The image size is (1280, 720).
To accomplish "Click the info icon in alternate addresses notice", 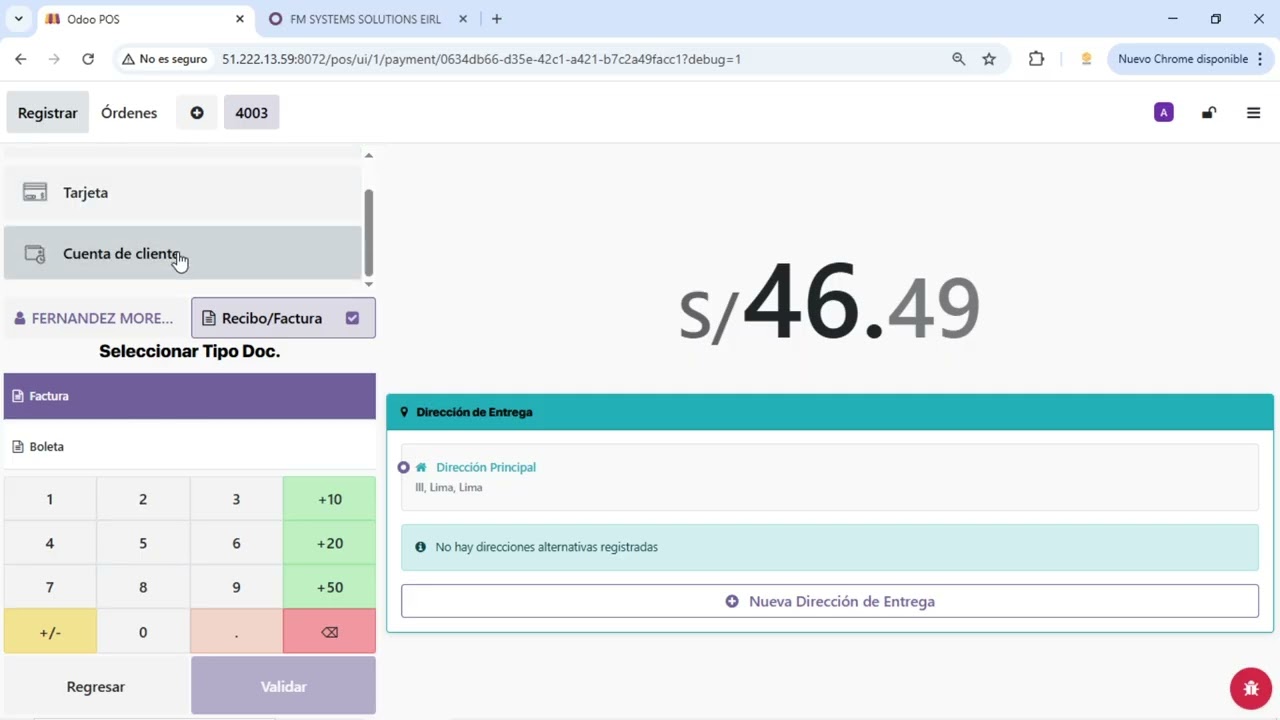I will pos(420,547).
